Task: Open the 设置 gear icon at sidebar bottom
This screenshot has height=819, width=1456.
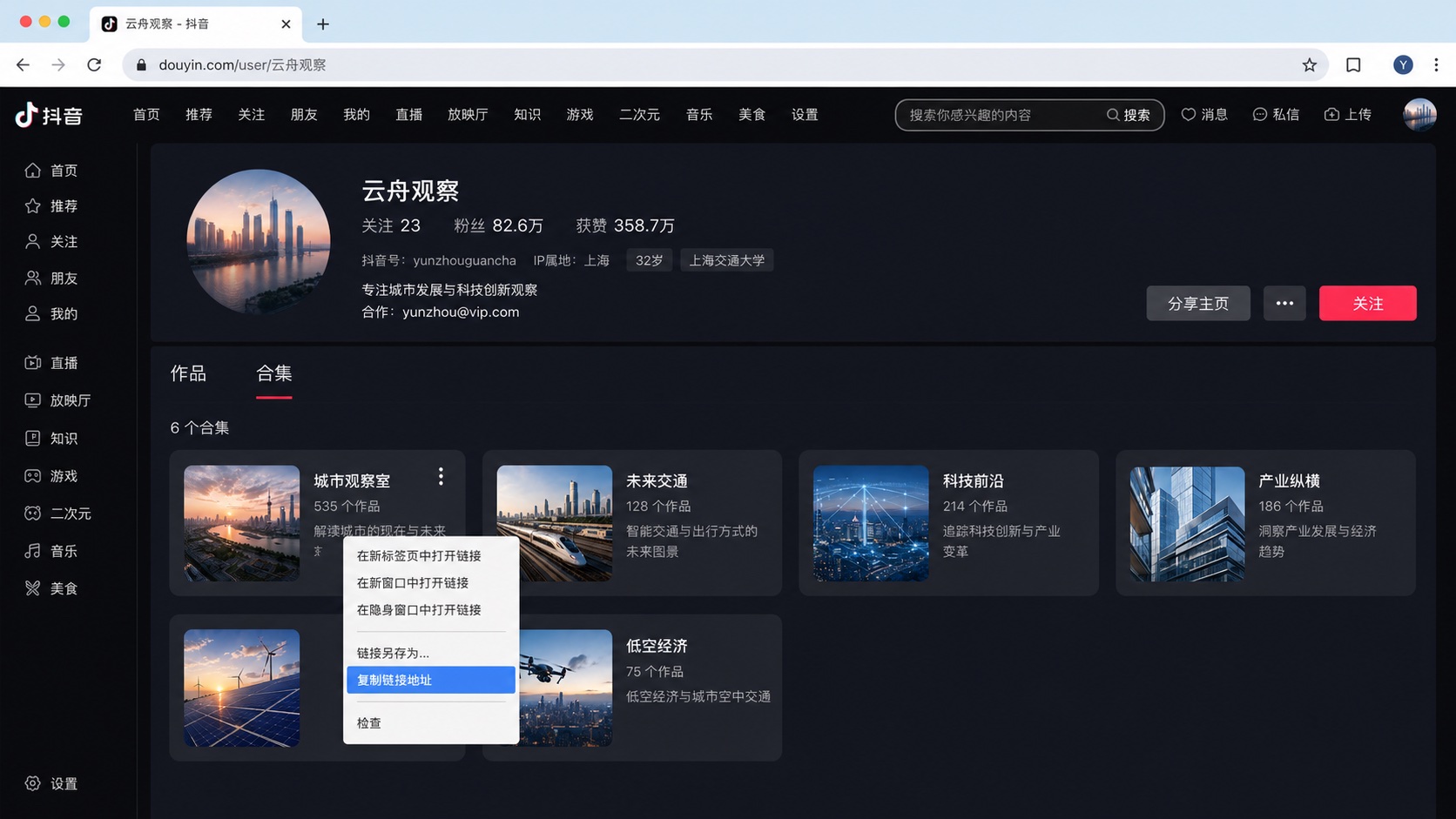Action: tap(32, 783)
